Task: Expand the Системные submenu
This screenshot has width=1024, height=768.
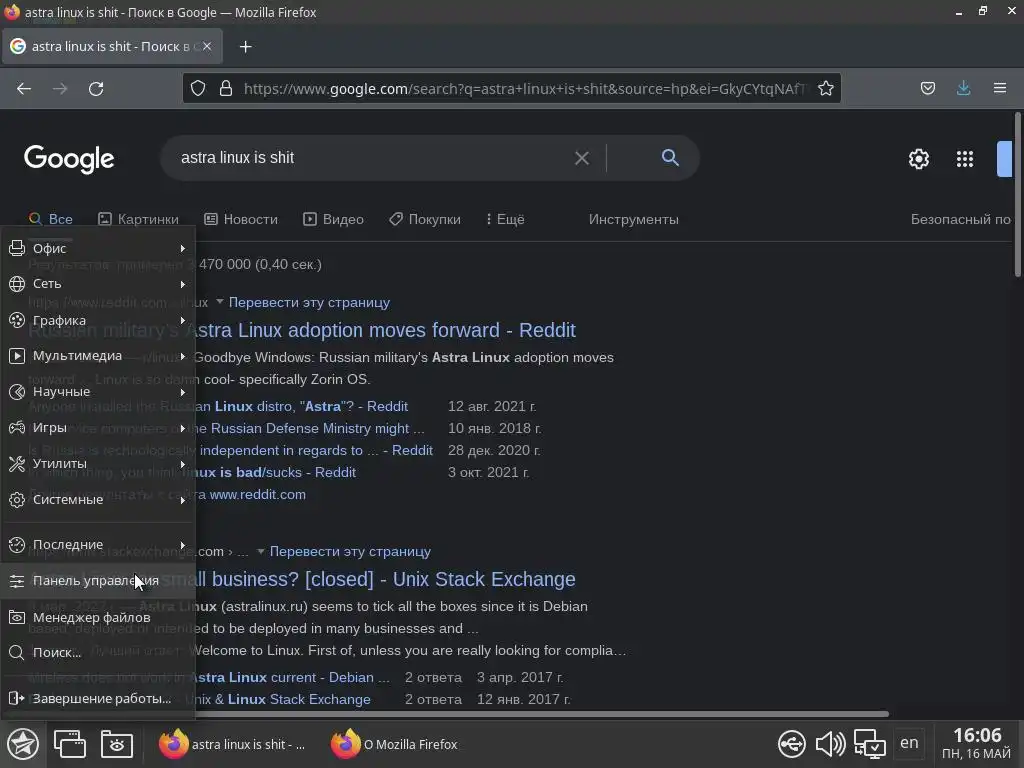Action: pos(98,499)
